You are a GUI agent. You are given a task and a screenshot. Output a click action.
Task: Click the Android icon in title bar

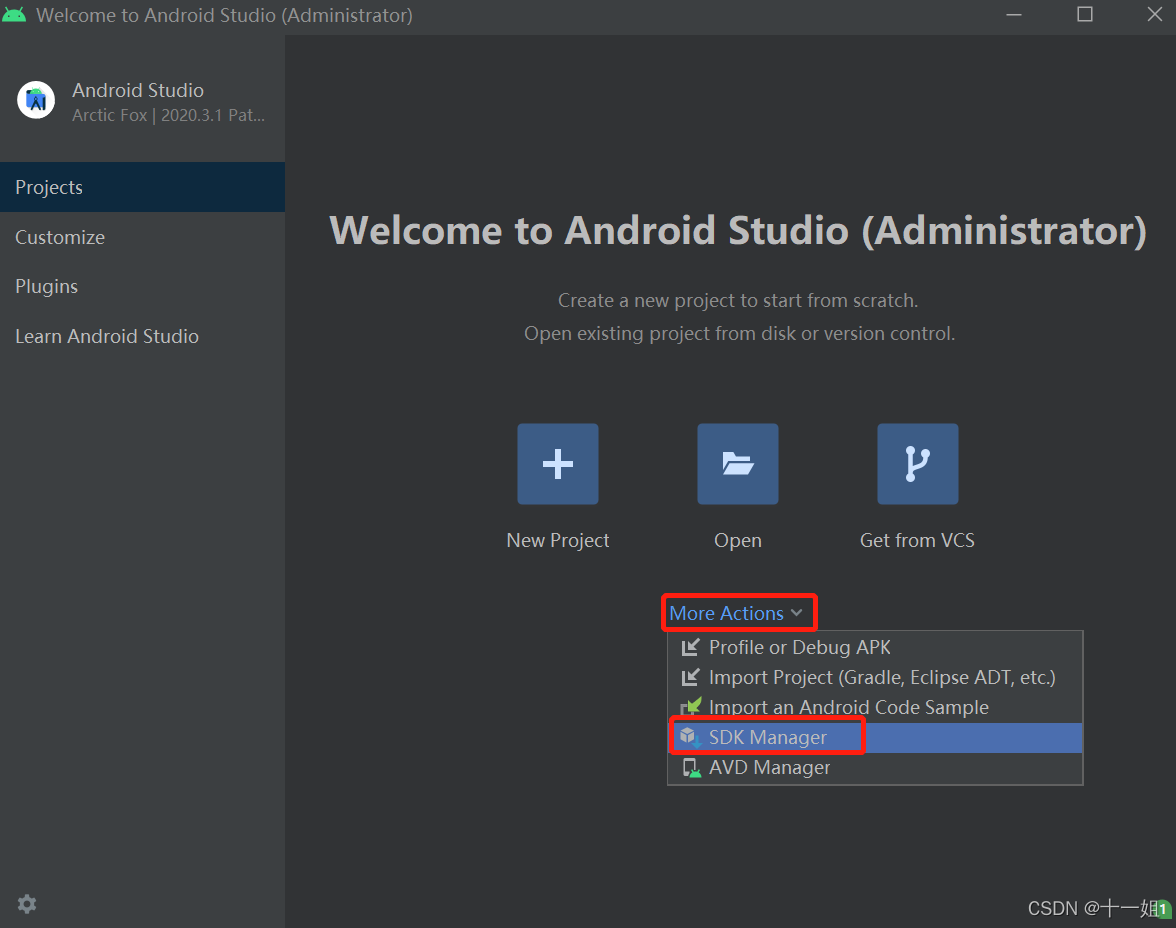pos(14,15)
